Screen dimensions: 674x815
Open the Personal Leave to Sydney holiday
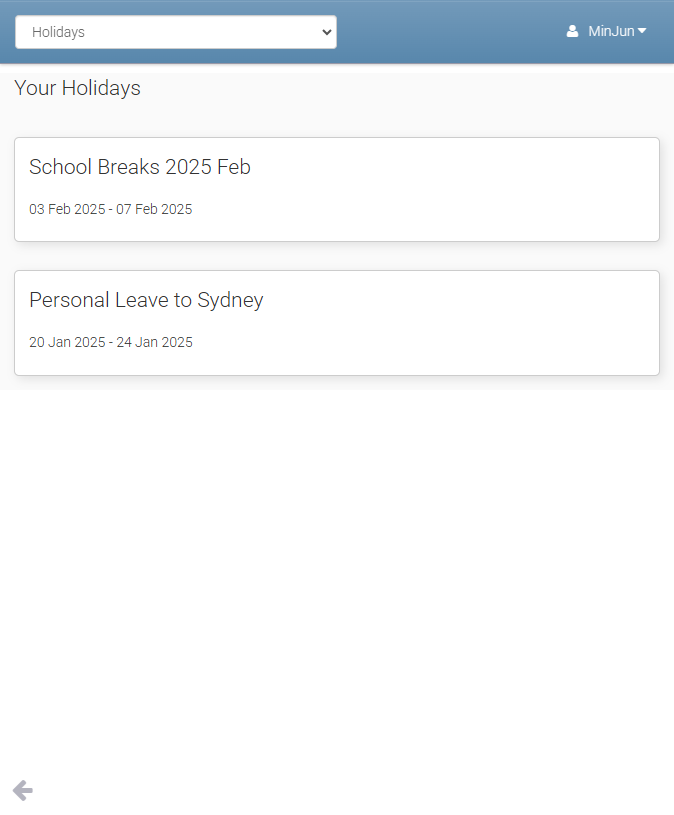pyautogui.click(x=146, y=300)
